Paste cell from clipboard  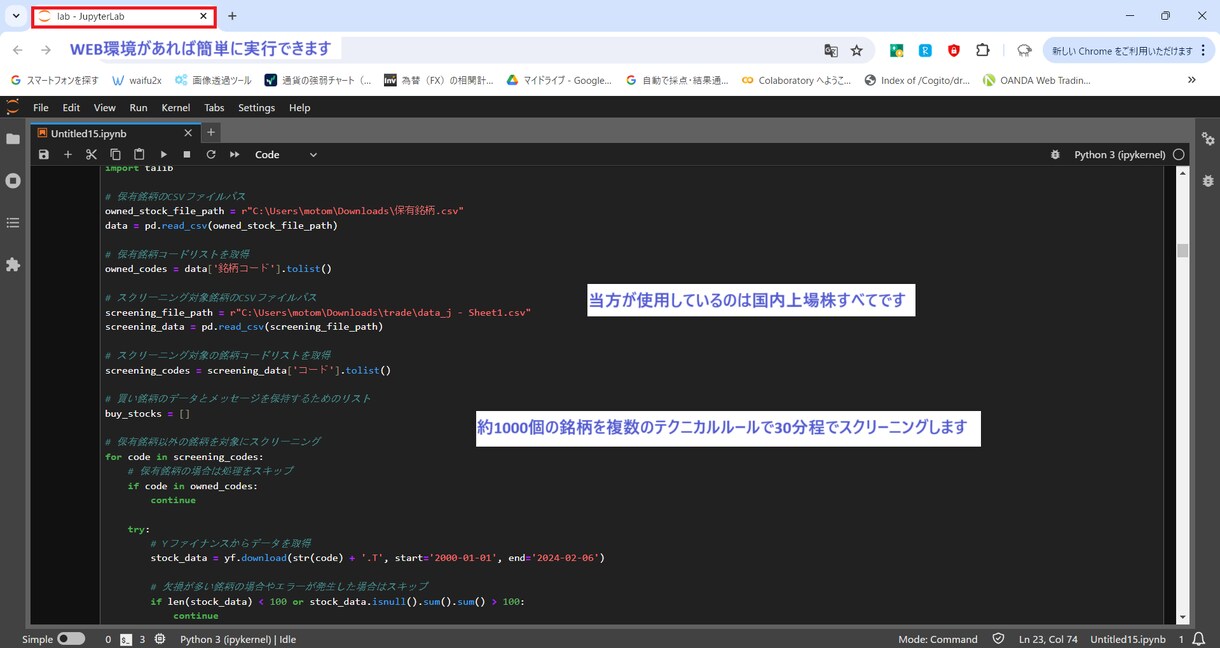(139, 155)
